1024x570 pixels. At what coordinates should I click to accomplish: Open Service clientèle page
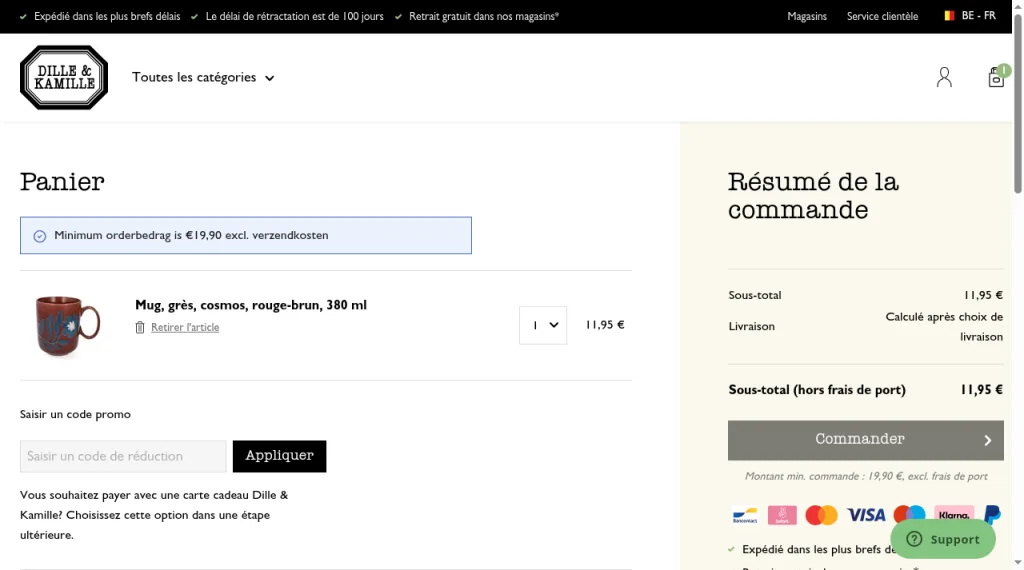point(882,16)
